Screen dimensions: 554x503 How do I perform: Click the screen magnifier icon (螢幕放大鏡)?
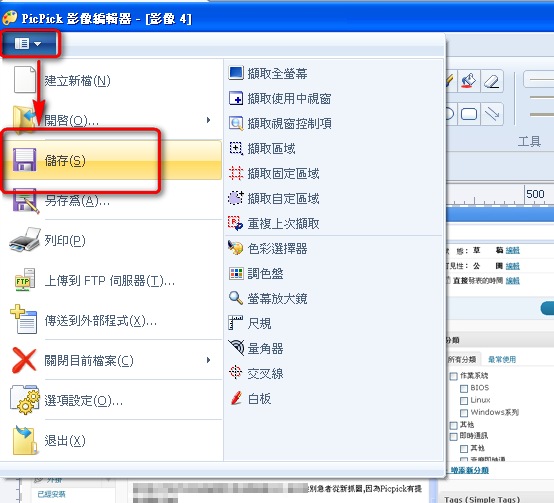point(236,298)
